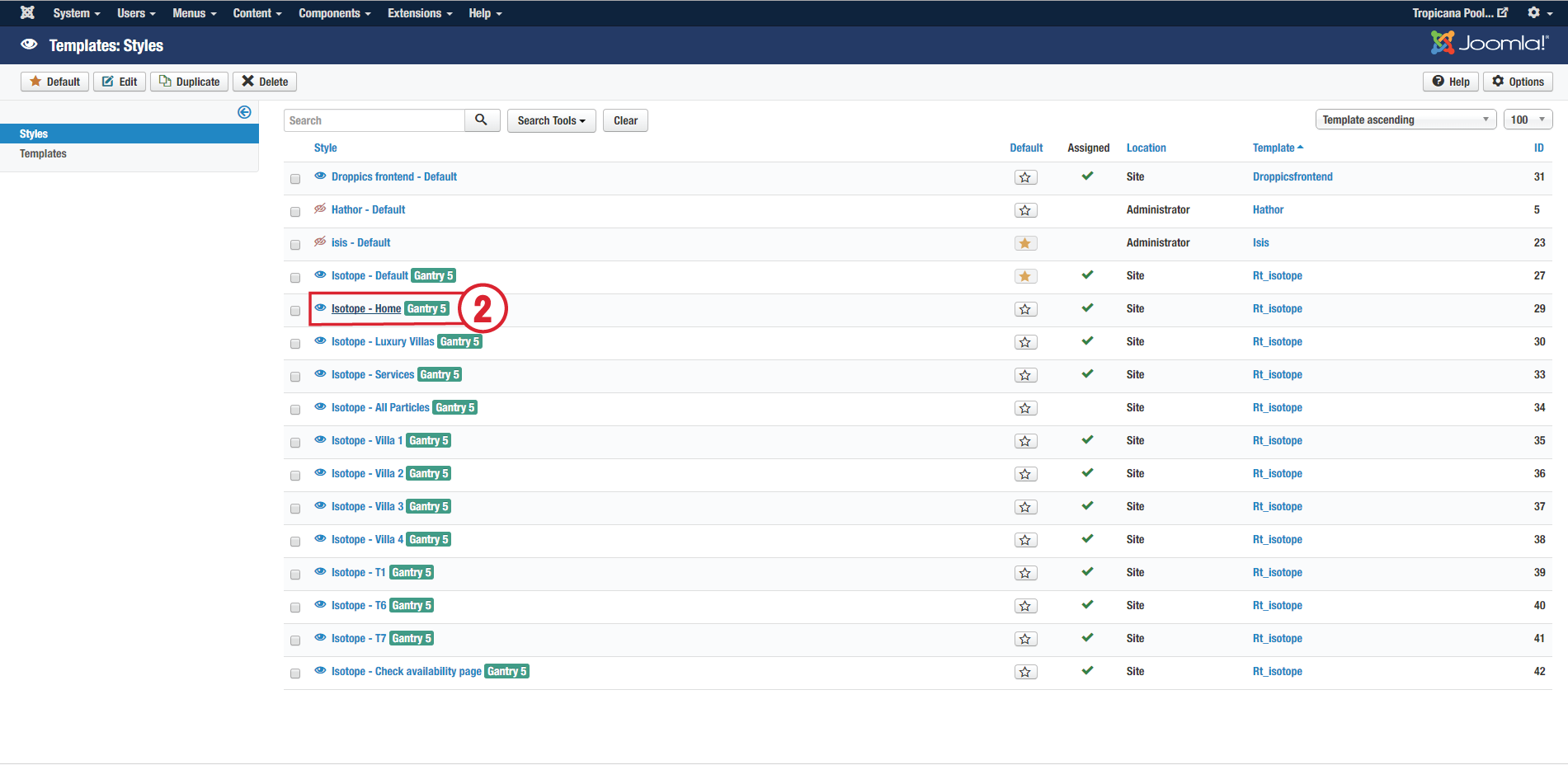The width and height of the screenshot is (1568, 765).
Task: Open the Template ascending sort dropdown
Action: pos(1406,120)
